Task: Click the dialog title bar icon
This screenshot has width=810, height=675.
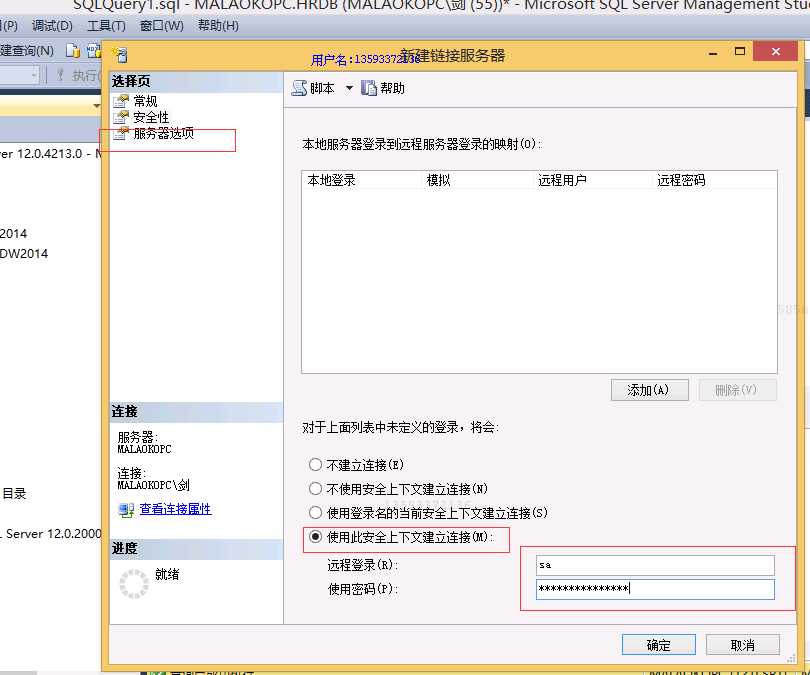Action: (x=120, y=55)
